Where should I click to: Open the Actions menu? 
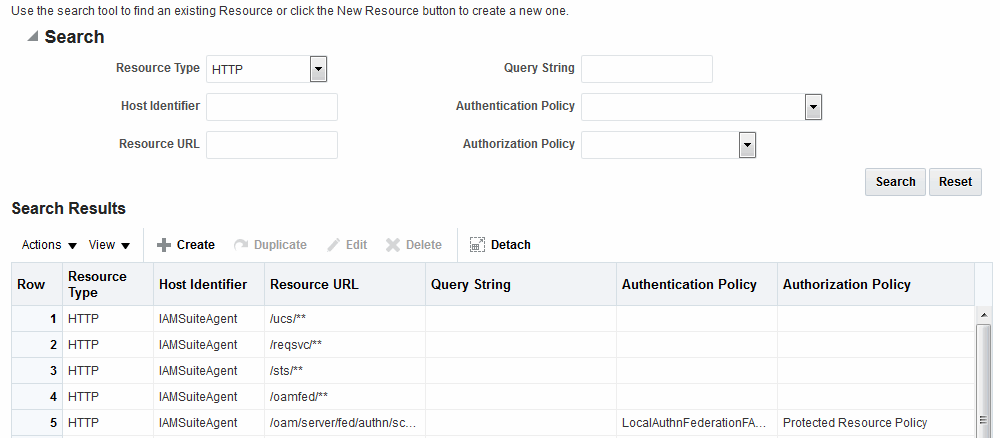click(49, 245)
